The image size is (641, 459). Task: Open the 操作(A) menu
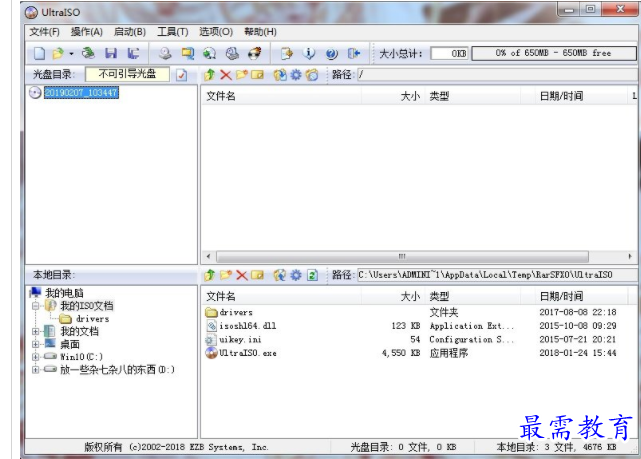point(87,32)
